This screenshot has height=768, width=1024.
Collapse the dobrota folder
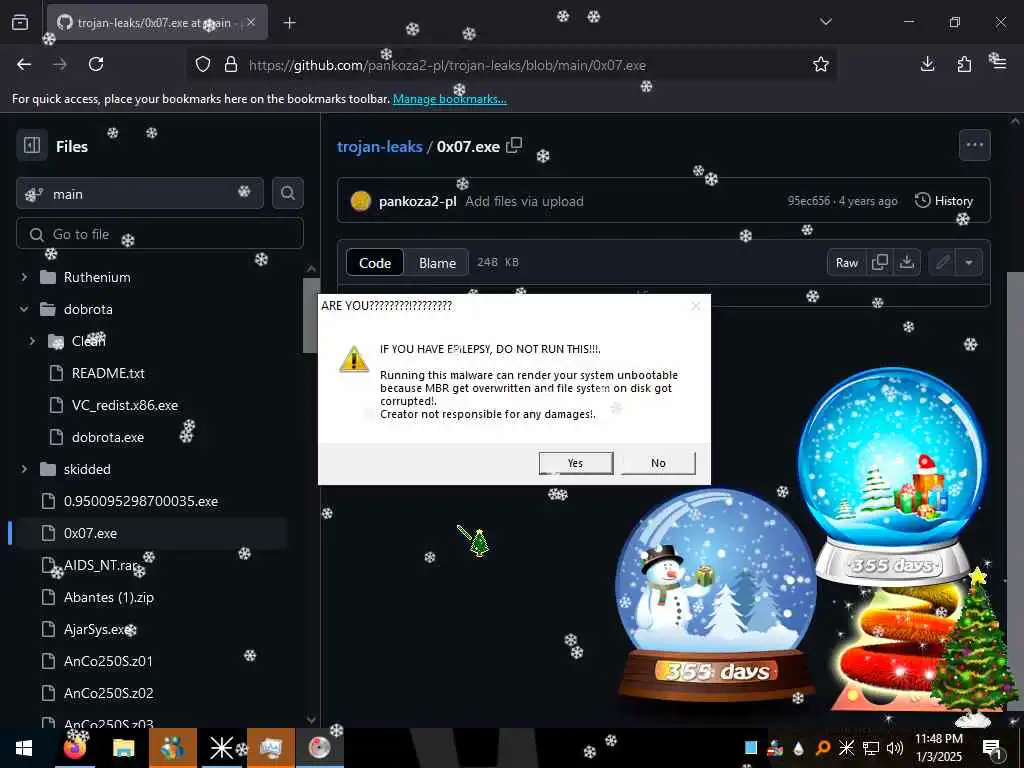pyautogui.click(x=24, y=309)
